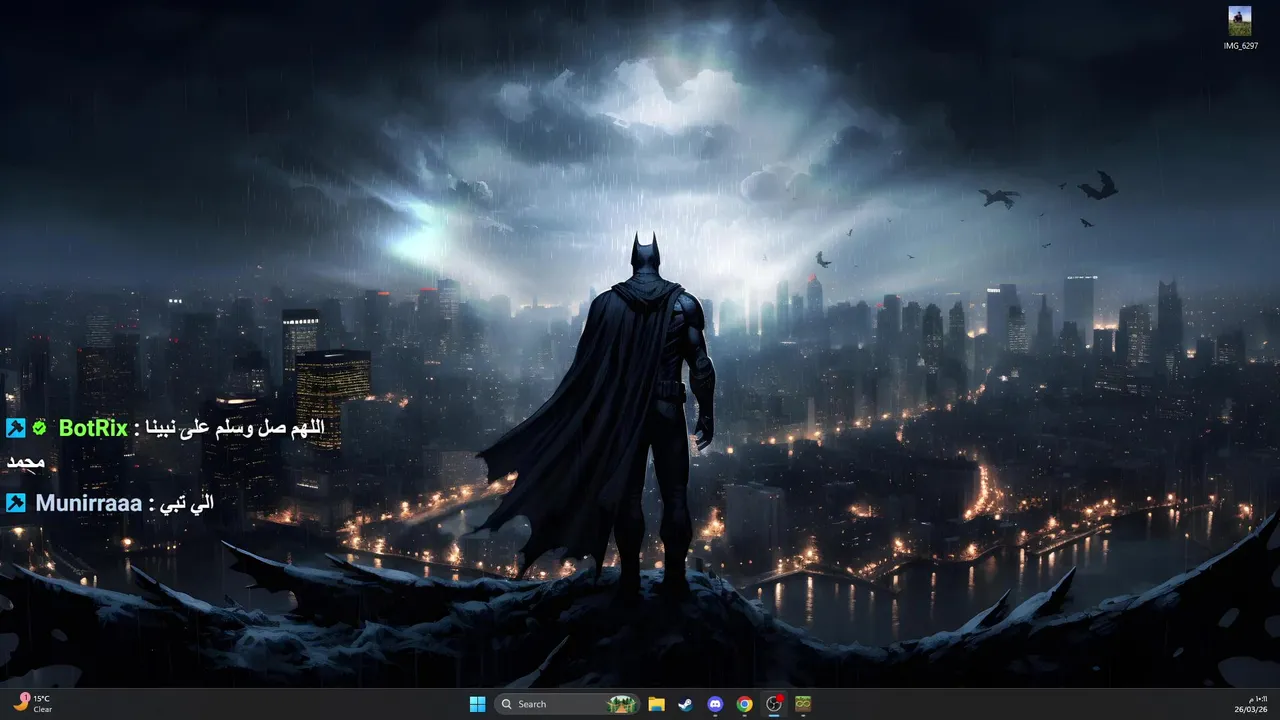Click the moderator badge beside BotRix
Image resolution: width=1280 pixels, height=720 pixels.
click(x=16, y=428)
